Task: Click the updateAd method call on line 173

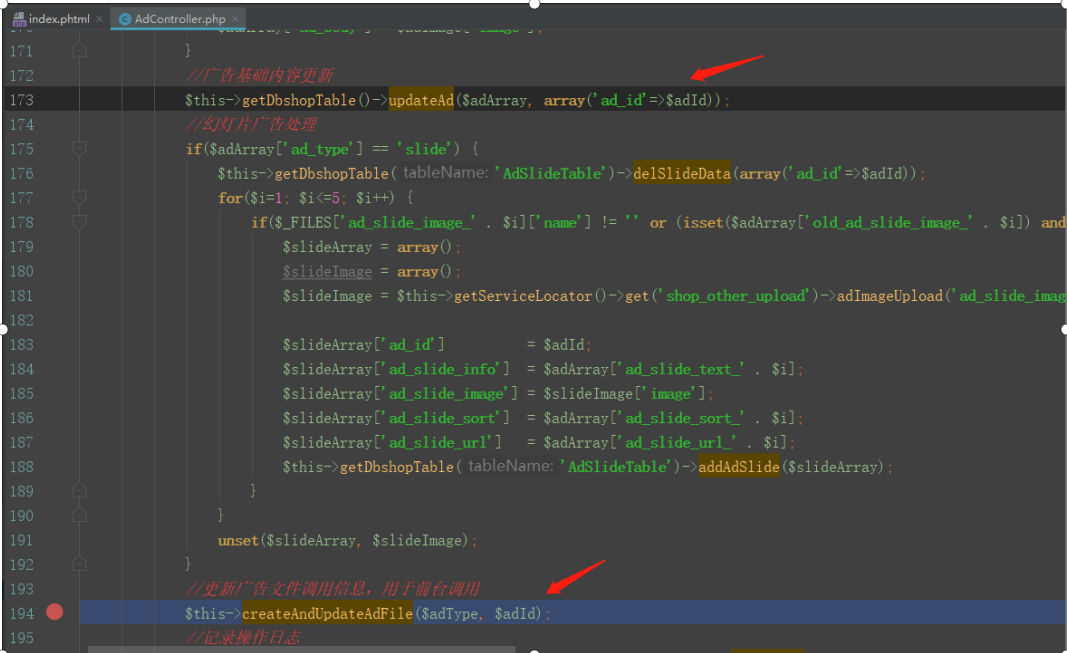Action: [421, 100]
